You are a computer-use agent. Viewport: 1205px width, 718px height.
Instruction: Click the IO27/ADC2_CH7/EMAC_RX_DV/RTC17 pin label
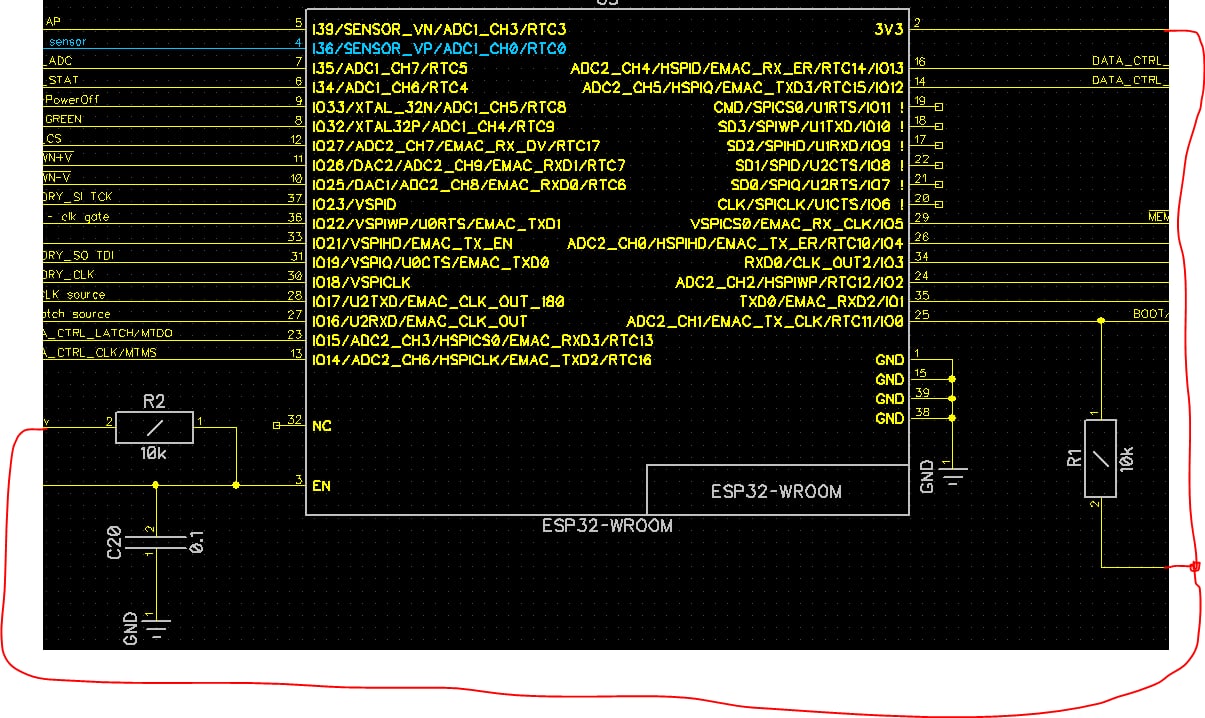[456, 146]
